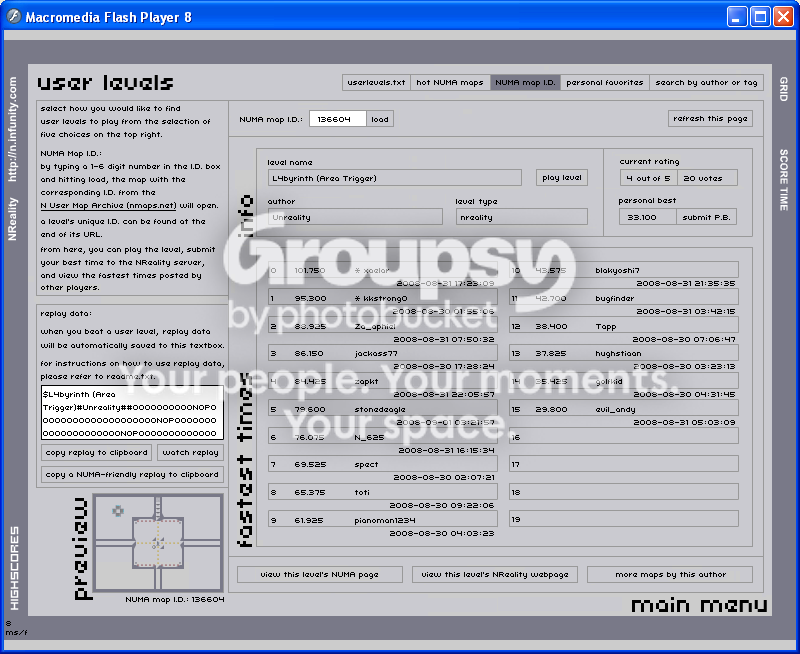This screenshot has height=654, width=800.
Task: Open search by author or tag tab
Action: pyautogui.click(x=706, y=83)
